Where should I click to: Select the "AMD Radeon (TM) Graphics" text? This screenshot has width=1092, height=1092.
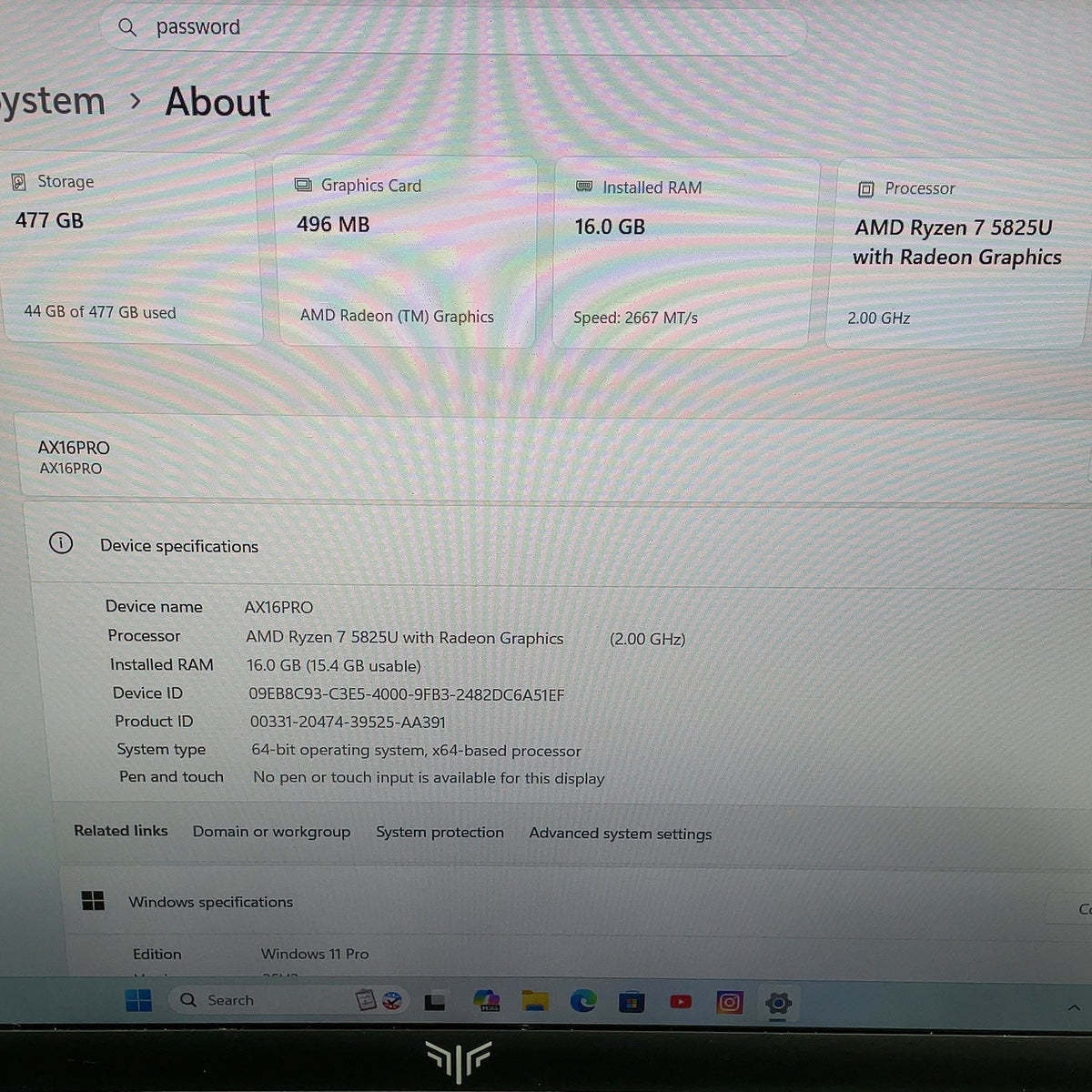click(x=397, y=317)
